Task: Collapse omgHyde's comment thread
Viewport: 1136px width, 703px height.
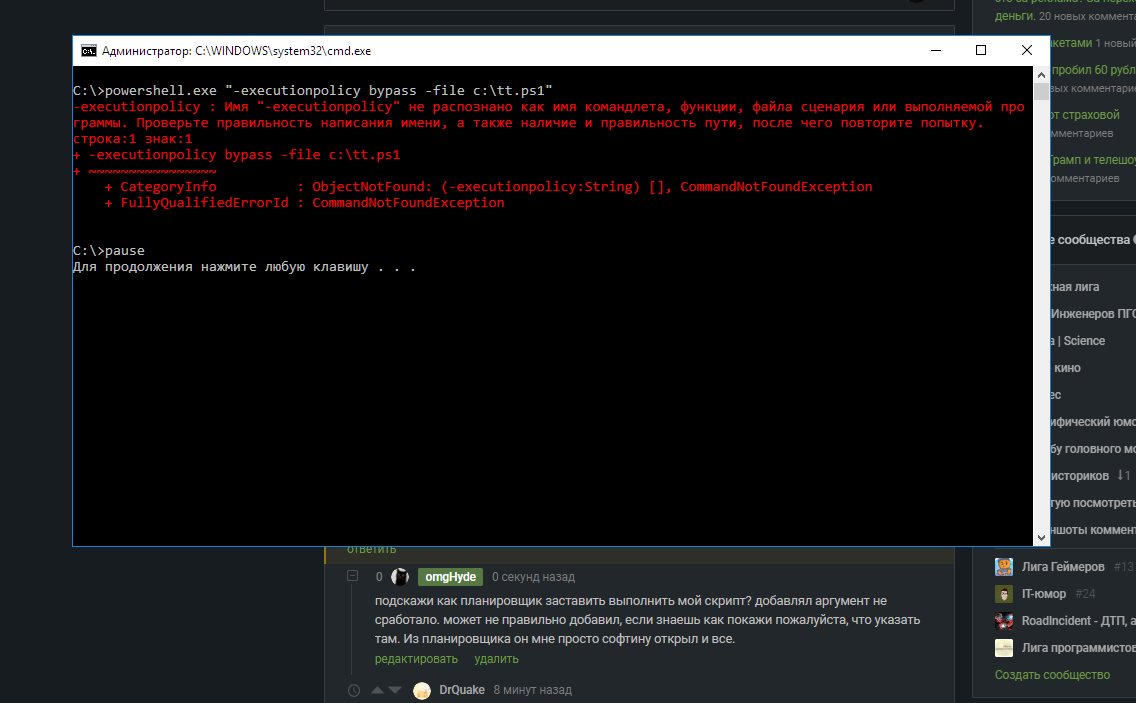Action: pyautogui.click(x=353, y=577)
